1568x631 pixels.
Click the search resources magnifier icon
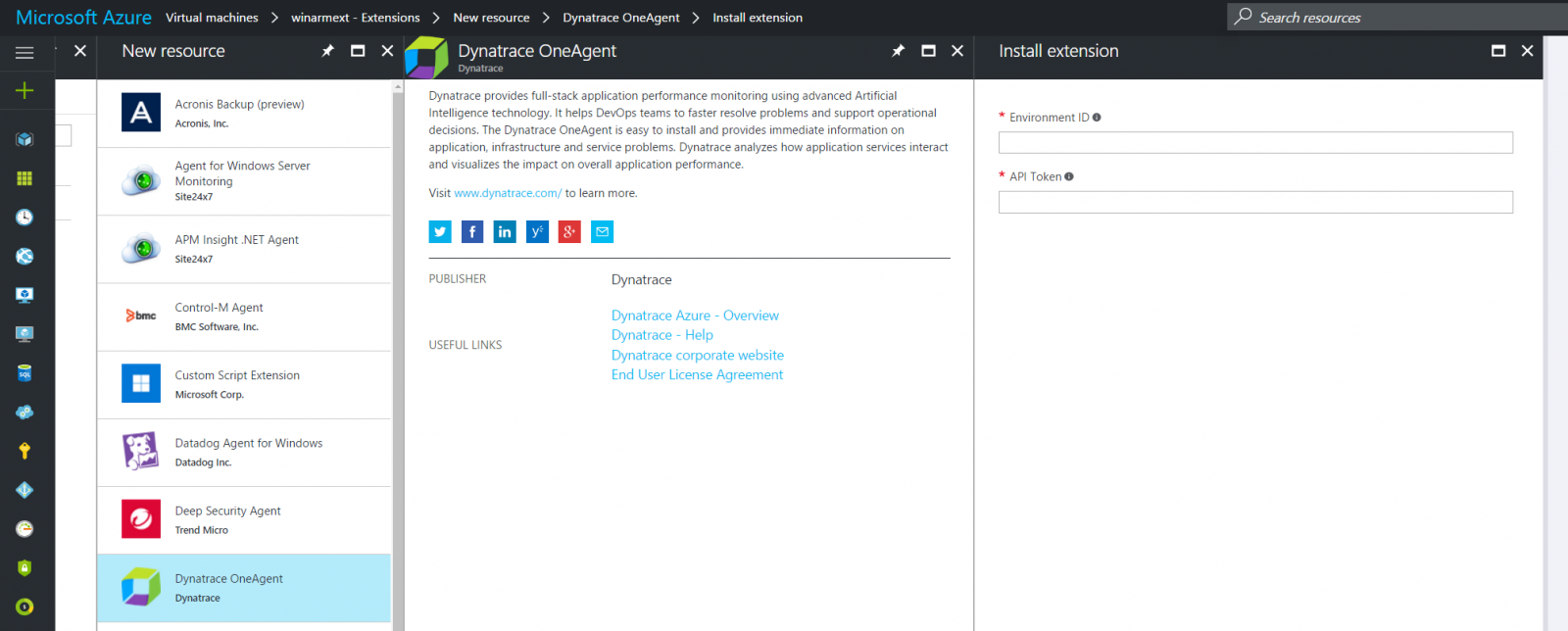tap(1243, 17)
